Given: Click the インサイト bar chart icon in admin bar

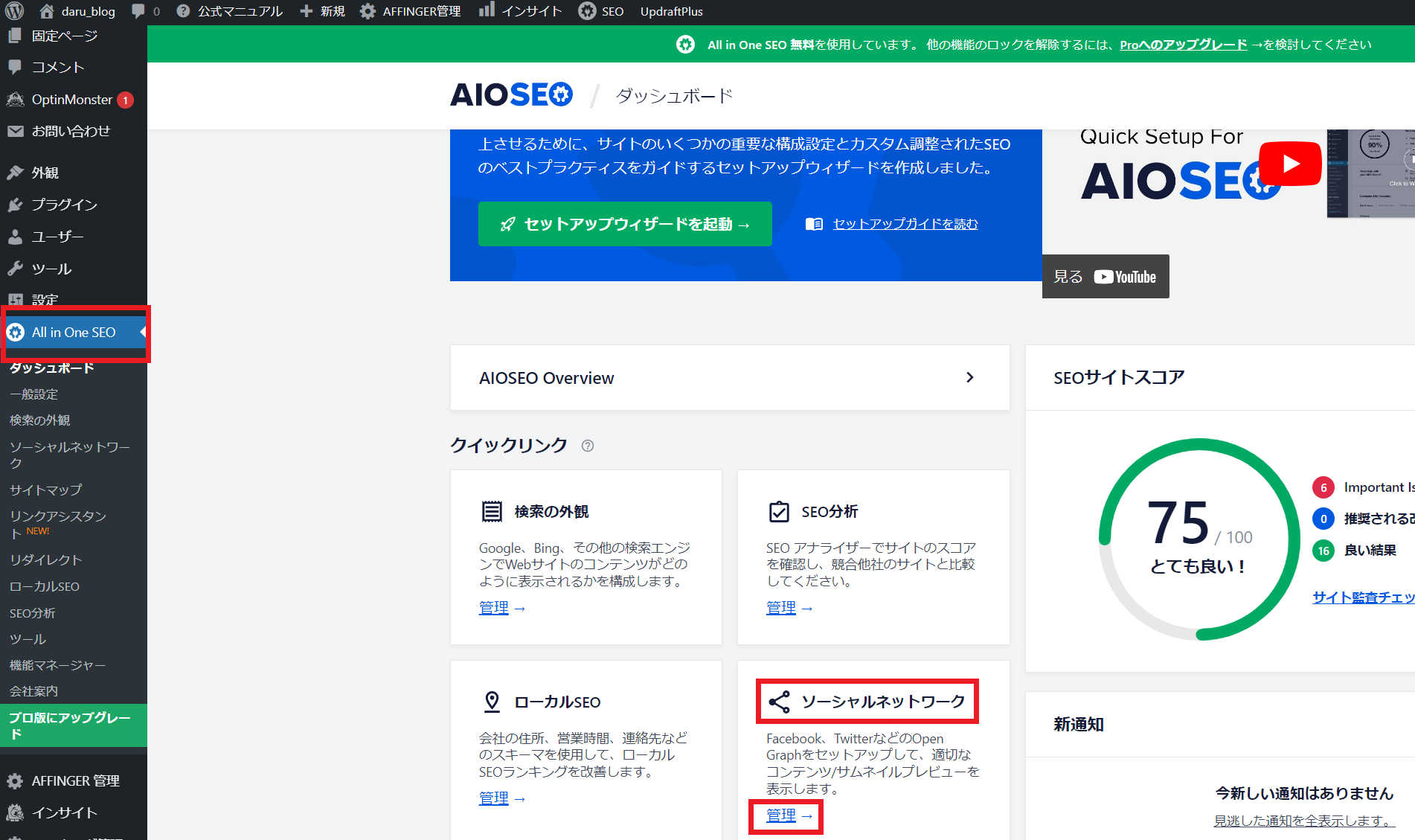Looking at the screenshot, I should pyautogui.click(x=487, y=10).
